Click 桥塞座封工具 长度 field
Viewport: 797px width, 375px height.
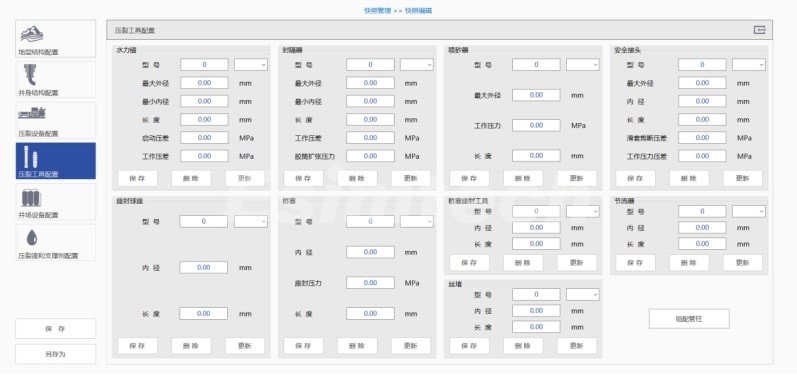pyautogui.click(x=536, y=243)
